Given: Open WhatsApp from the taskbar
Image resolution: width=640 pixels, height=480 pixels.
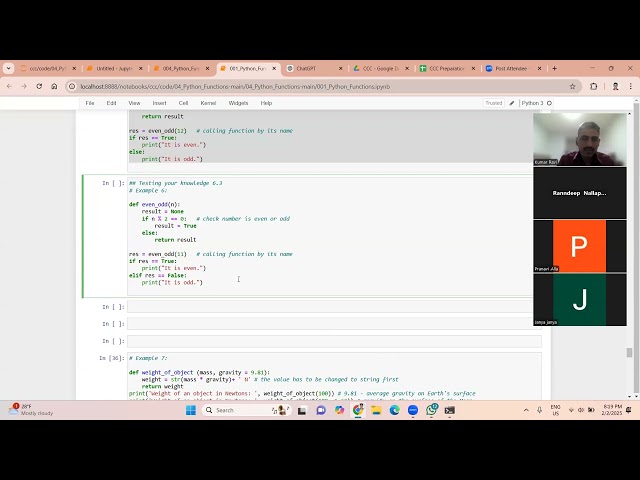Looking at the screenshot, I should point(431,410).
